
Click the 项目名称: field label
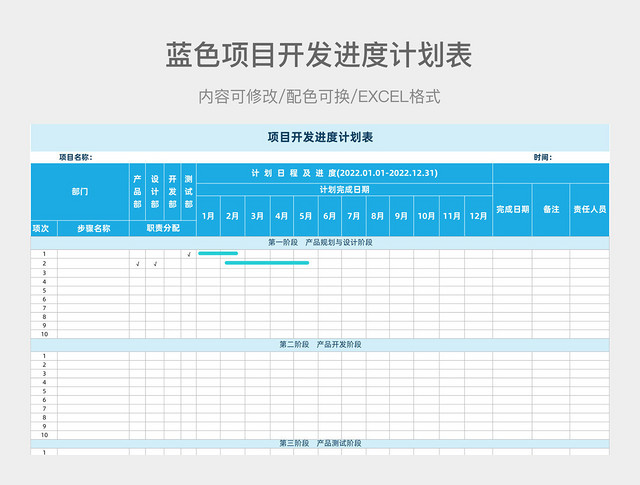tap(76, 158)
